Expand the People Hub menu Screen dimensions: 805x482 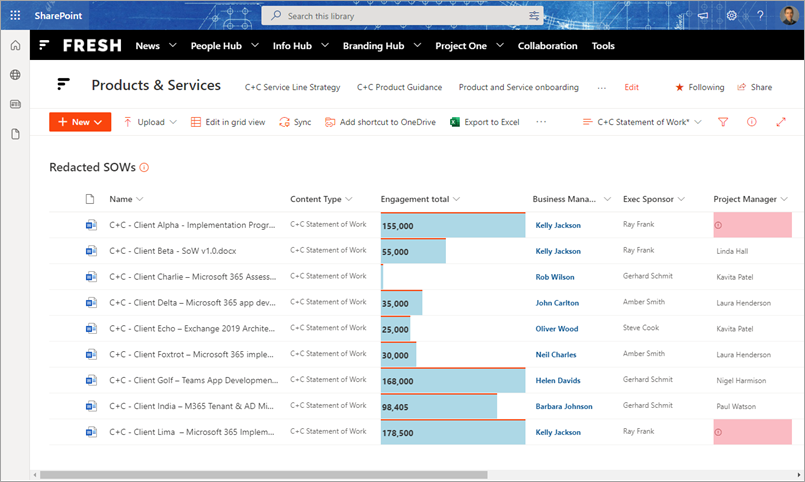255,46
